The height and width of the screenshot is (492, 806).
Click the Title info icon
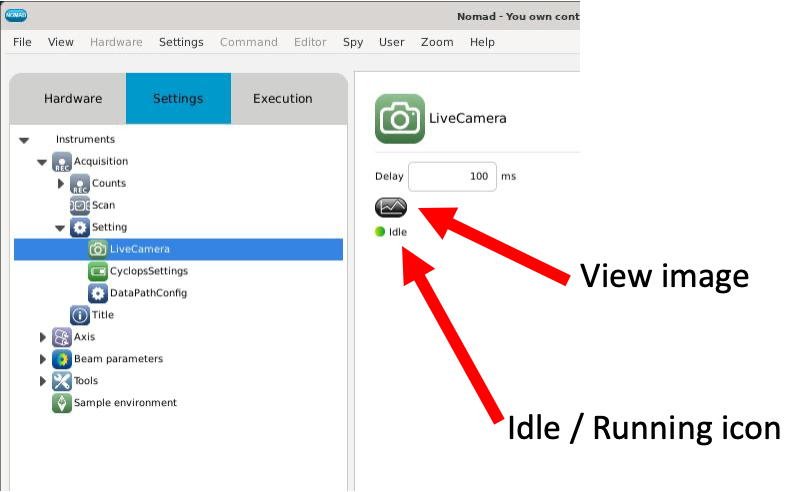(79, 315)
